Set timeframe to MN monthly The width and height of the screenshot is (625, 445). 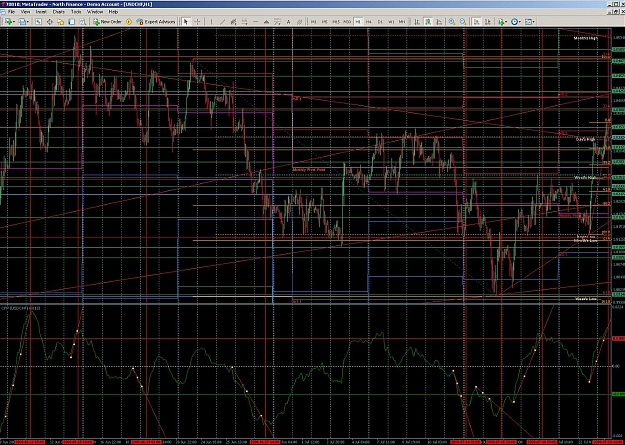tap(402, 22)
